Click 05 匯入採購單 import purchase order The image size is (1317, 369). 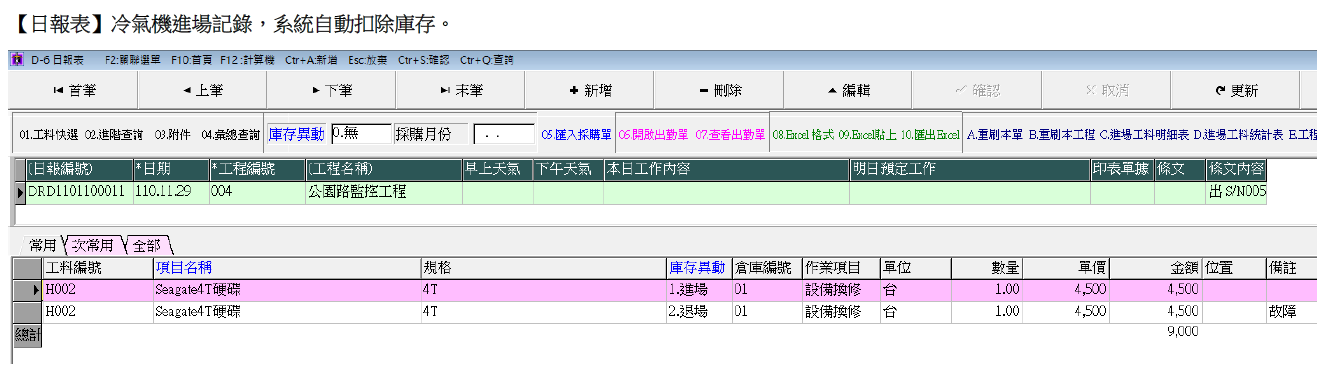[x=576, y=134]
